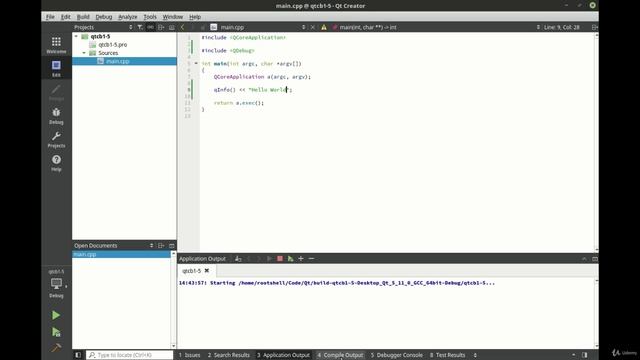Show the 5 Debugger Console pane
This screenshot has height=360, width=640.
tap(397, 355)
